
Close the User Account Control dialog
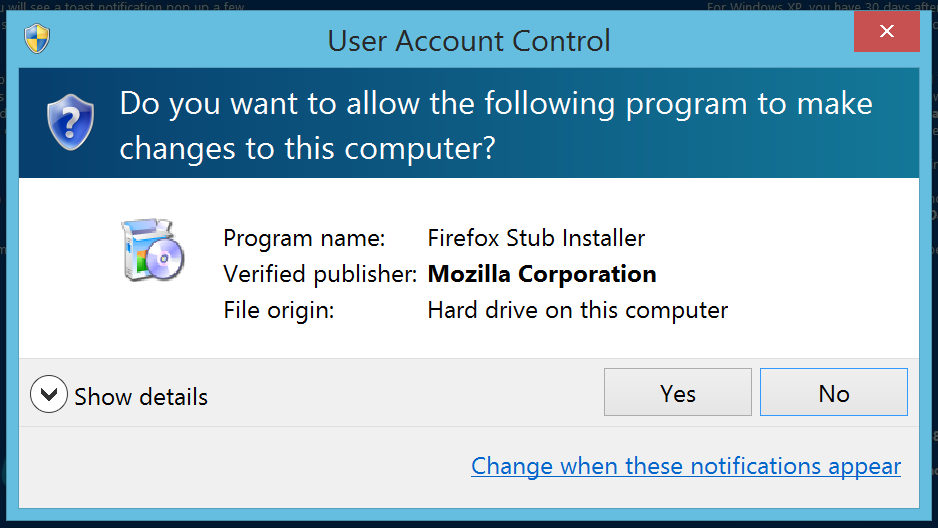coord(886,32)
